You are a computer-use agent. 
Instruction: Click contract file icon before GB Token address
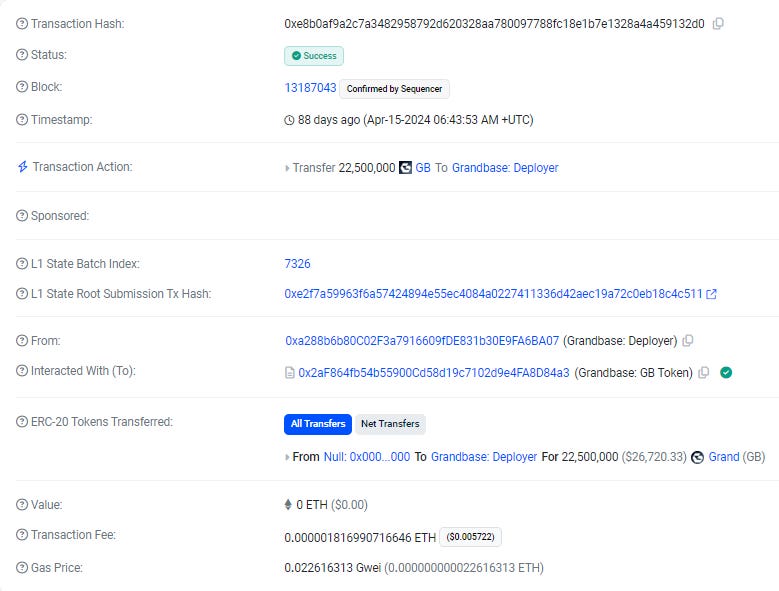pyautogui.click(x=290, y=372)
